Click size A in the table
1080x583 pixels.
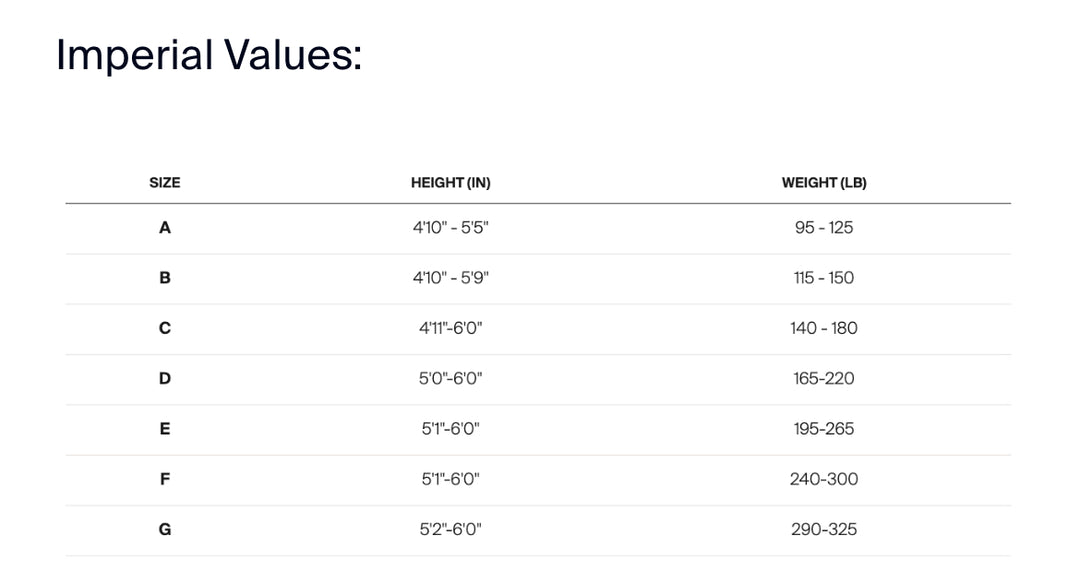click(165, 228)
